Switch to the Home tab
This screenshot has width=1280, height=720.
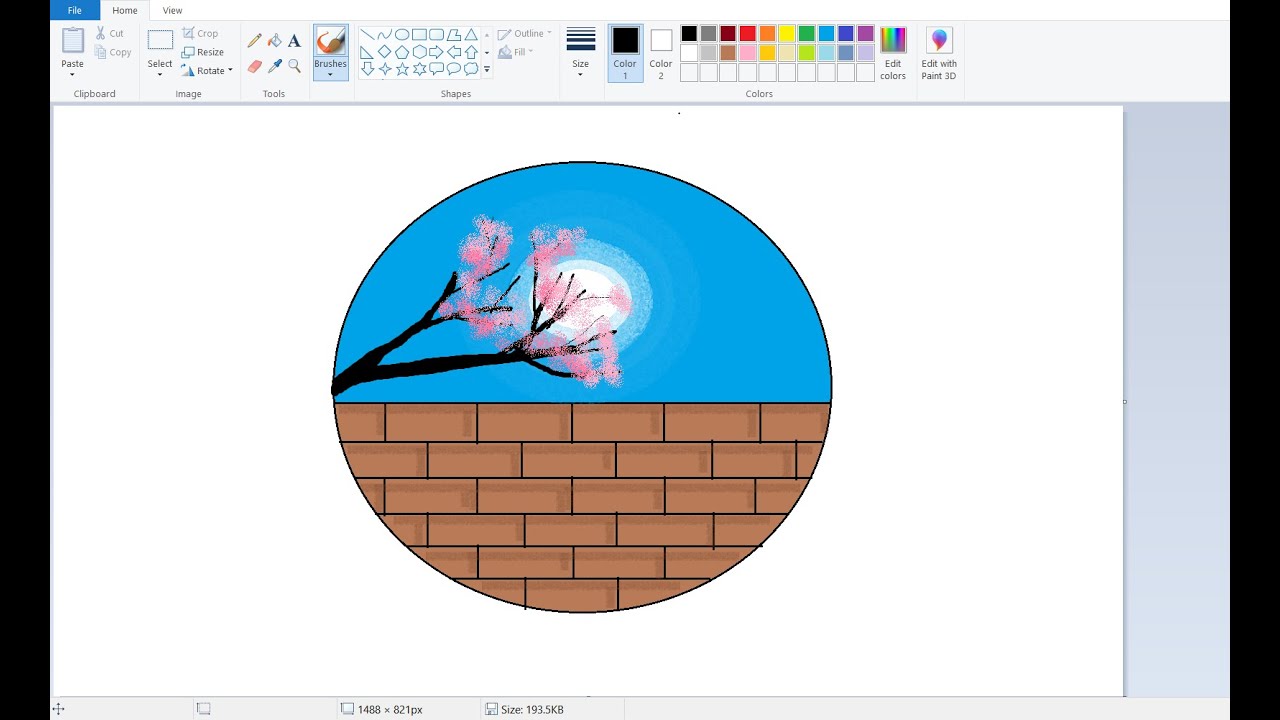[x=125, y=10]
